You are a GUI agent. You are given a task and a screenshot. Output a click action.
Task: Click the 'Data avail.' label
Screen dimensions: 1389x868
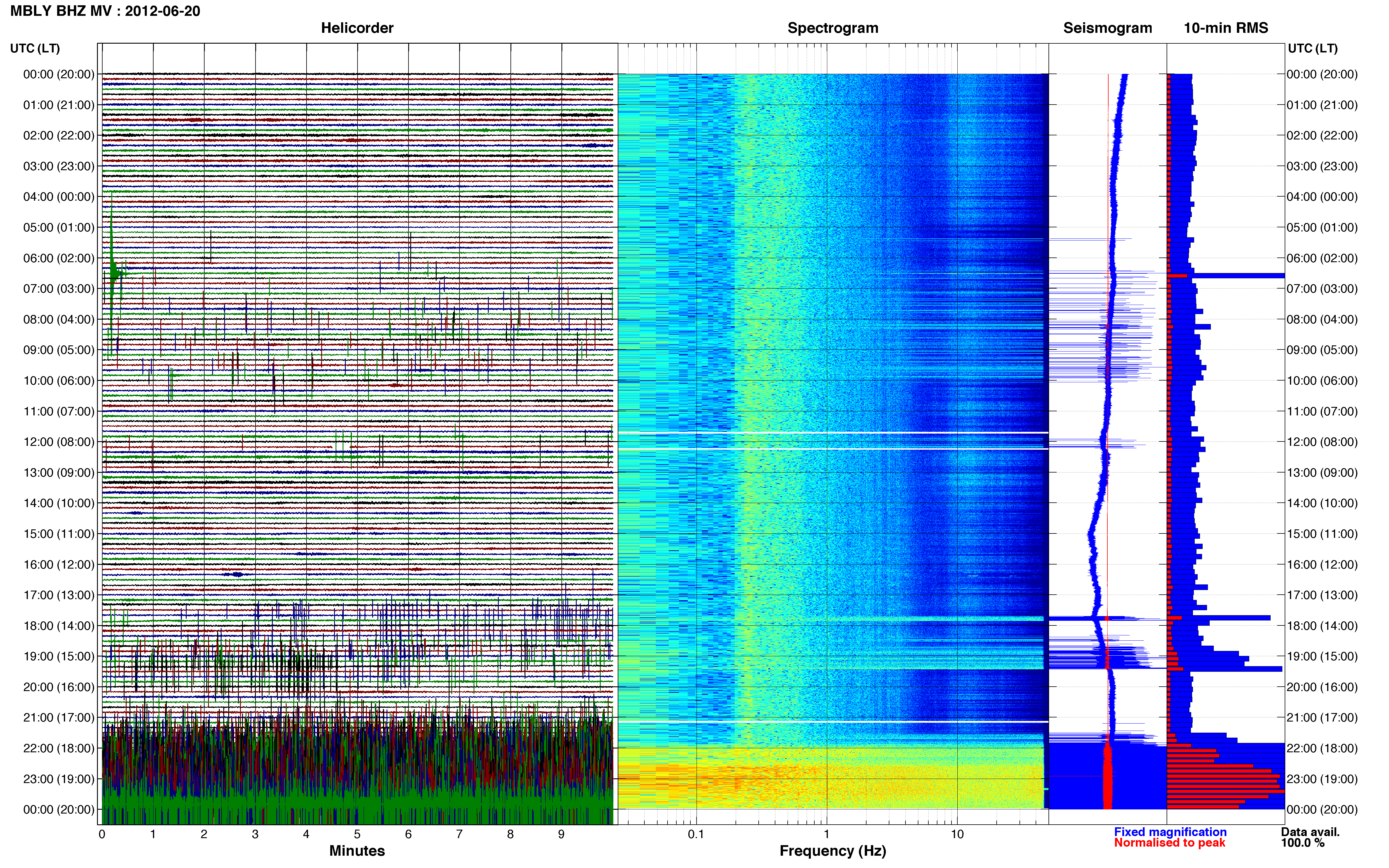1310,832
